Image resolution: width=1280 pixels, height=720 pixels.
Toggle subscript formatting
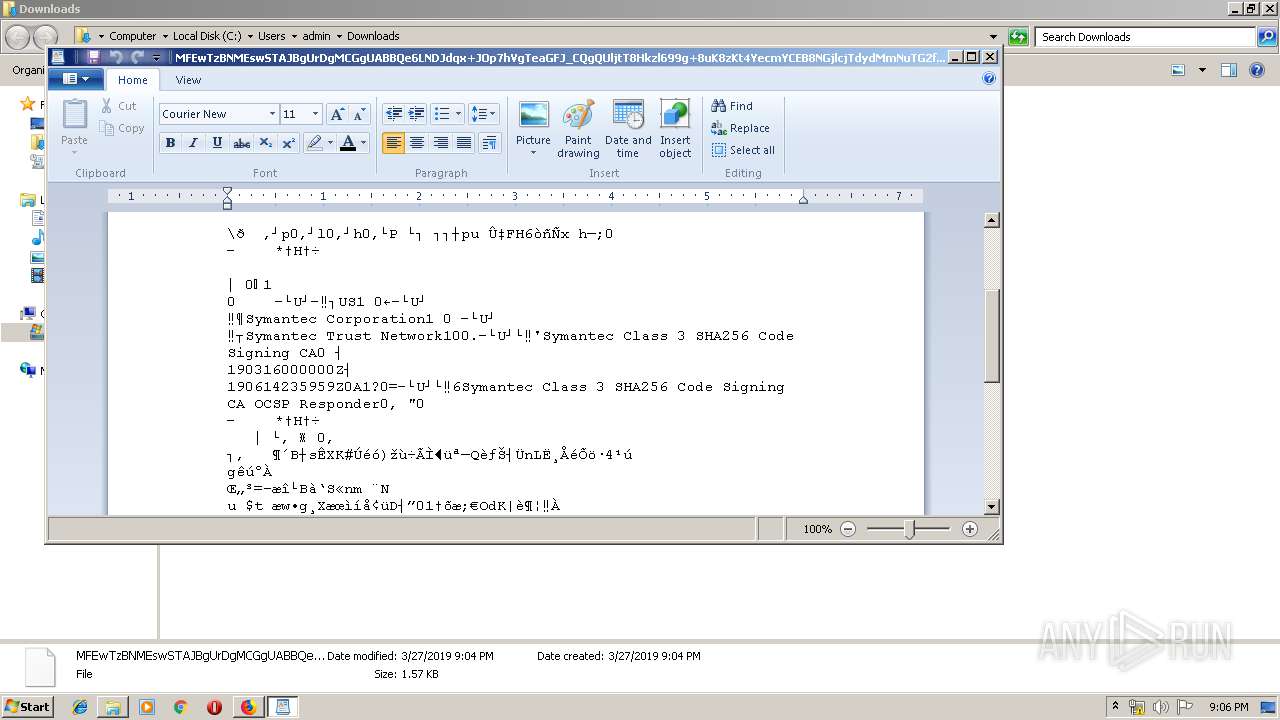pos(265,143)
